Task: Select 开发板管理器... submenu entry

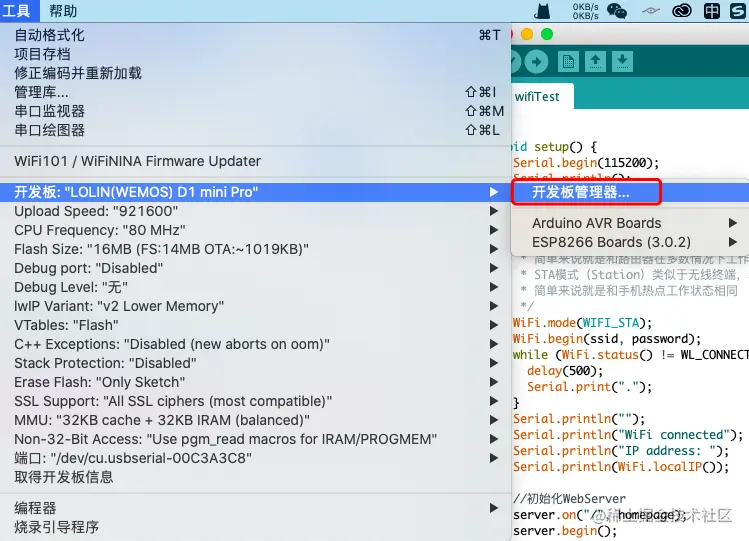Action: pos(630,192)
